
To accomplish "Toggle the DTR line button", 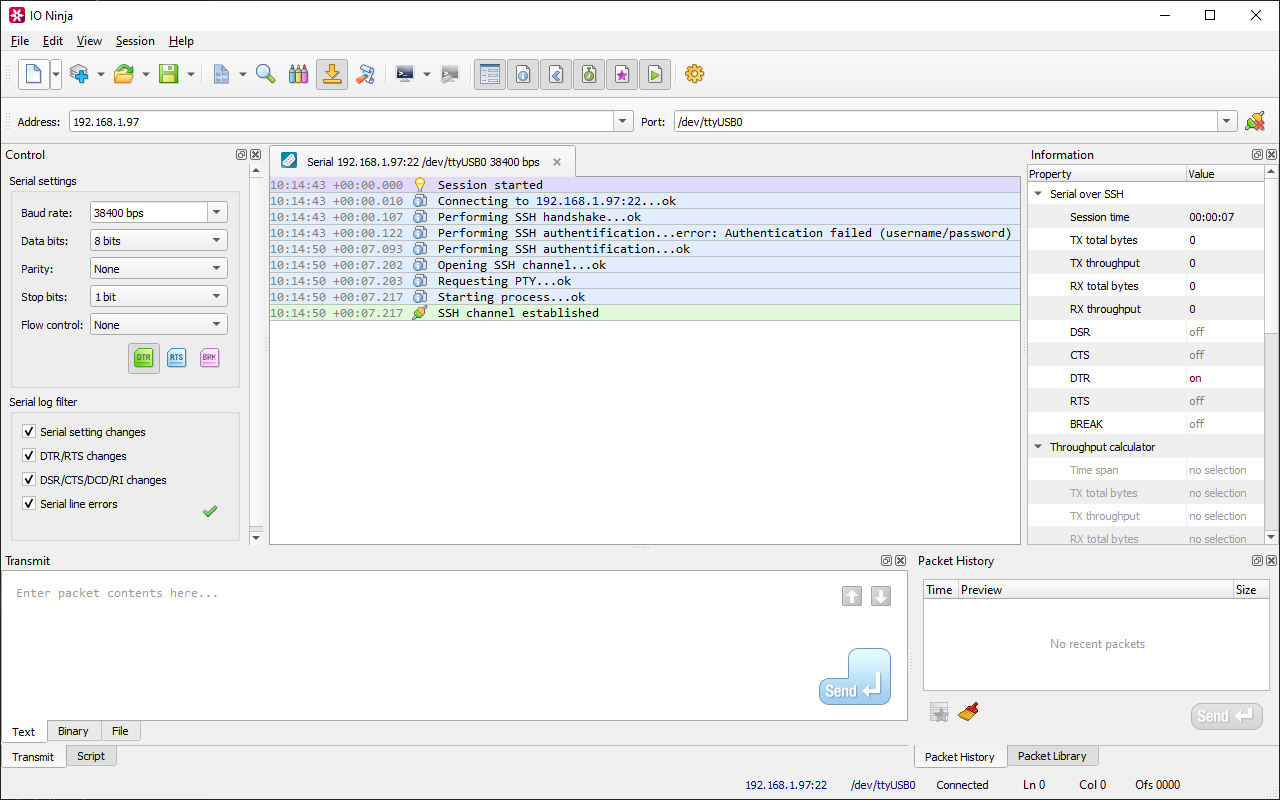I will pos(144,357).
